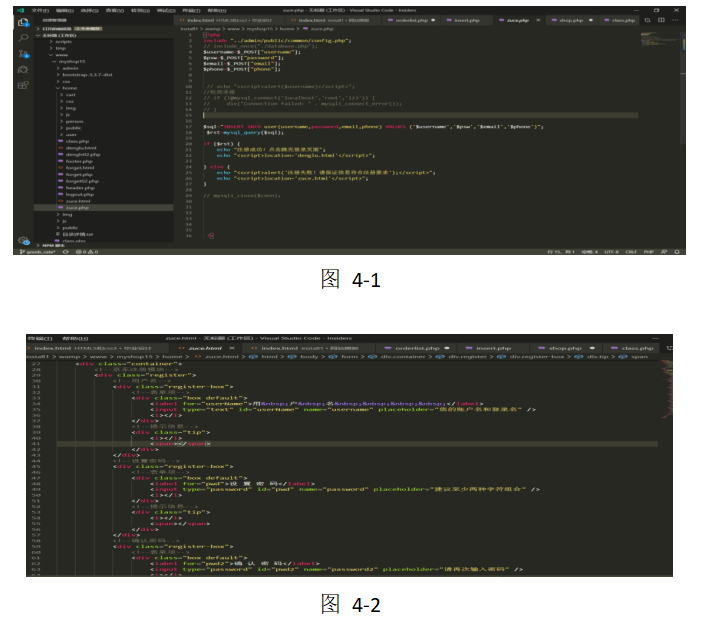Click PHP language mode in status bar
This screenshot has height=621, width=711.
click(x=648, y=252)
